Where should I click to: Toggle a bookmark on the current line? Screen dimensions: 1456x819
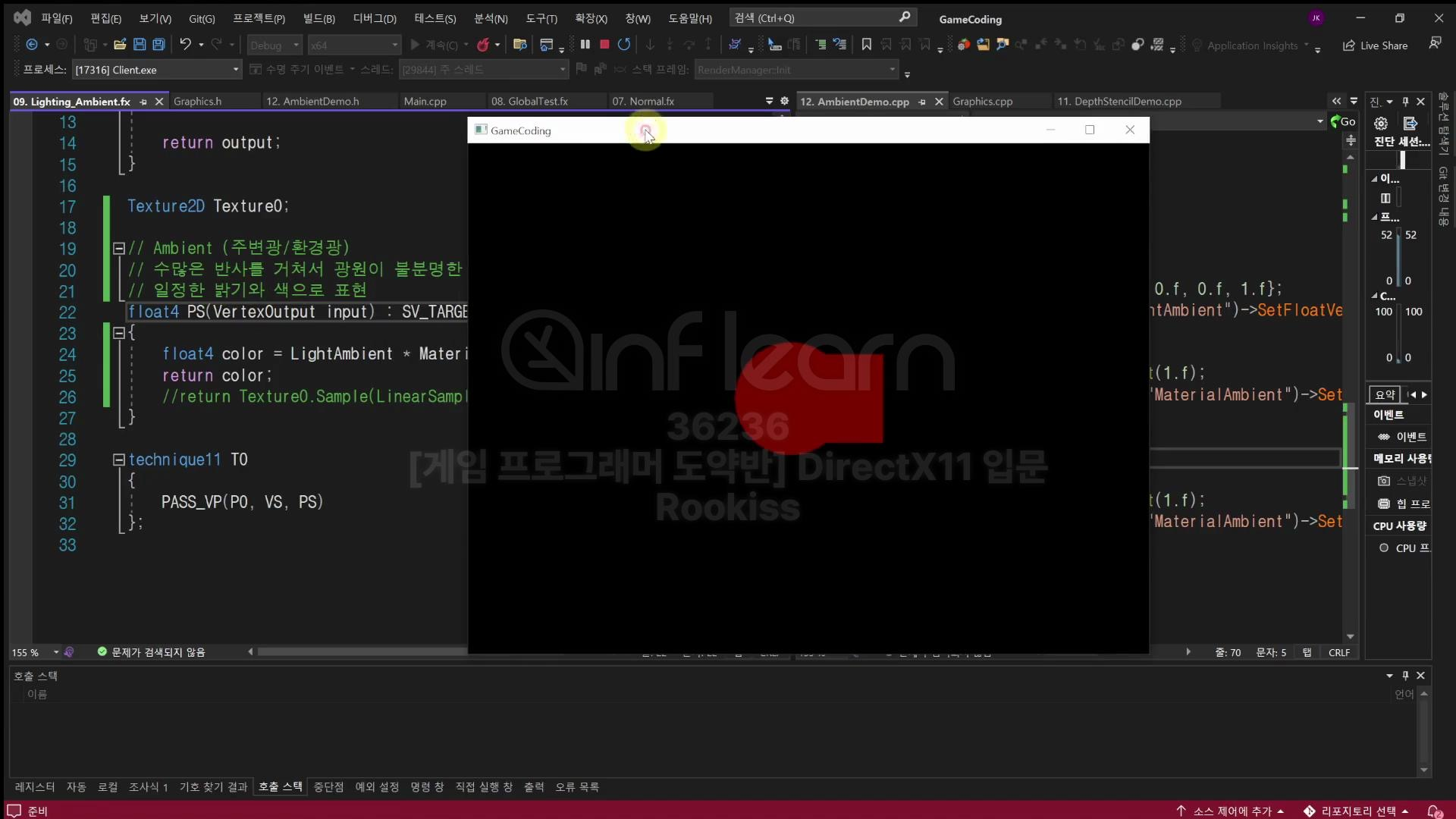(866, 45)
